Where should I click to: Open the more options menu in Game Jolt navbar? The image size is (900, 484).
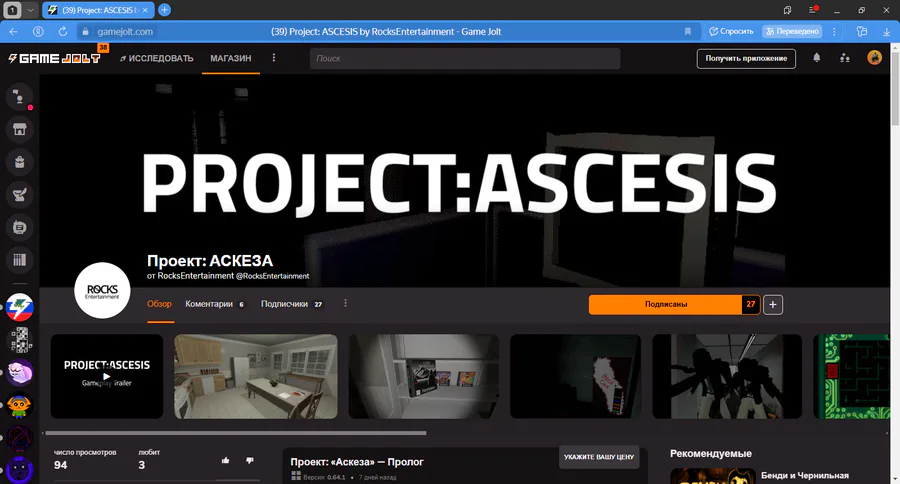[273, 58]
